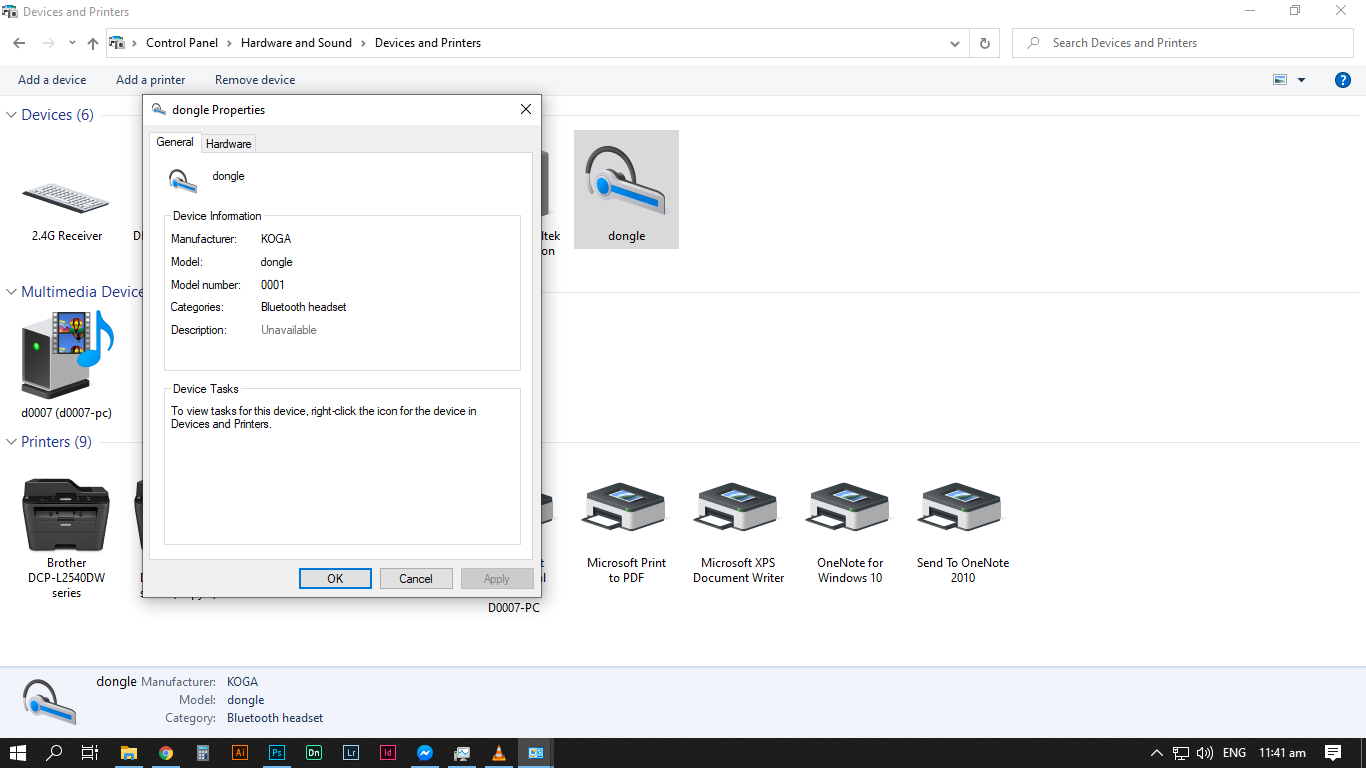Expand the chevron after Control Panel breadcrumb
1366x768 pixels.
229,43
